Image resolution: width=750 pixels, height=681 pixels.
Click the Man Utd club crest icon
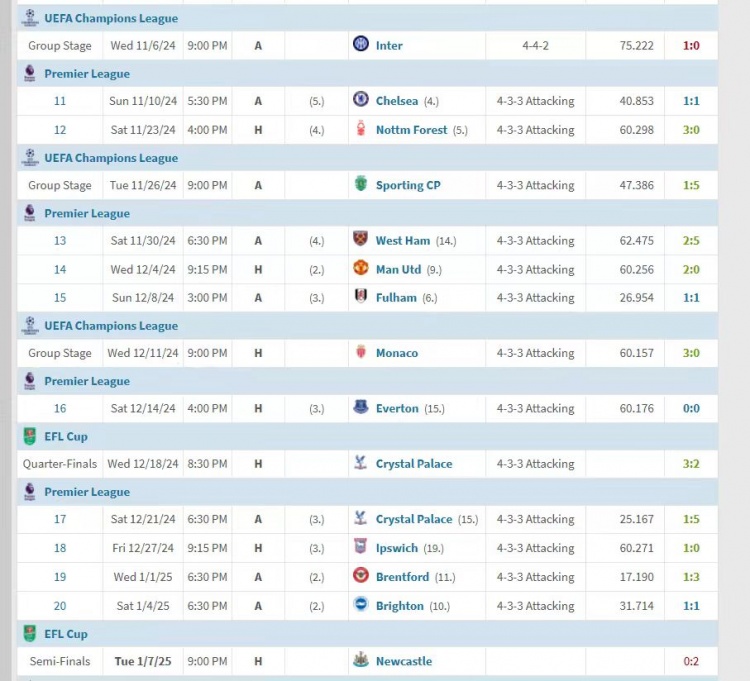(x=361, y=268)
